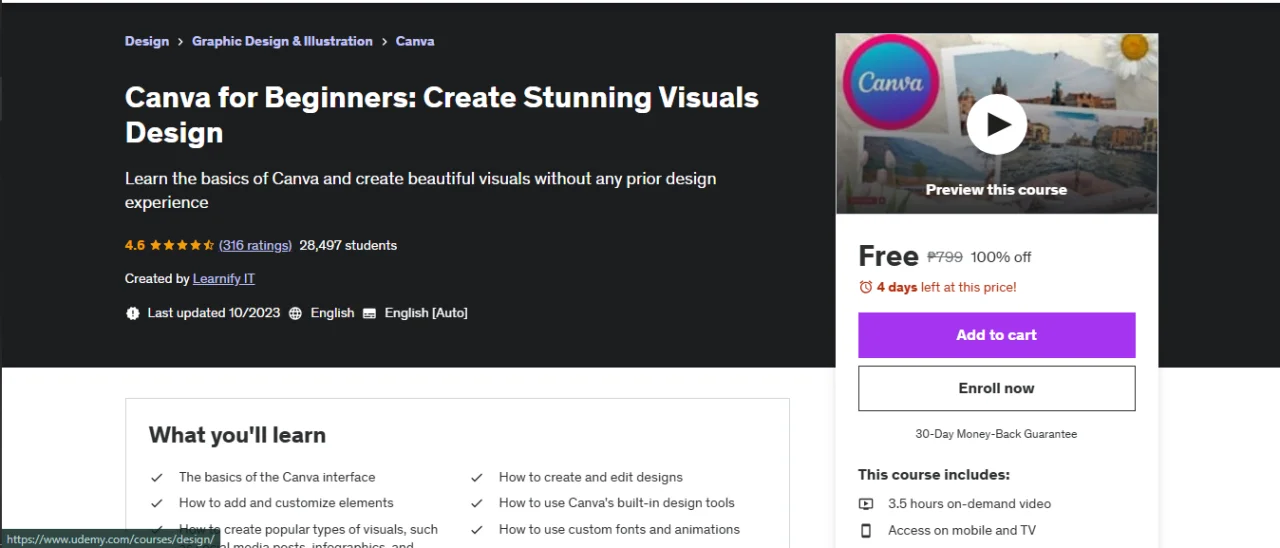The width and height of the screenshot is (1280, 548).
Task: Click the last updated alert icon
Action: coord(133,313)
